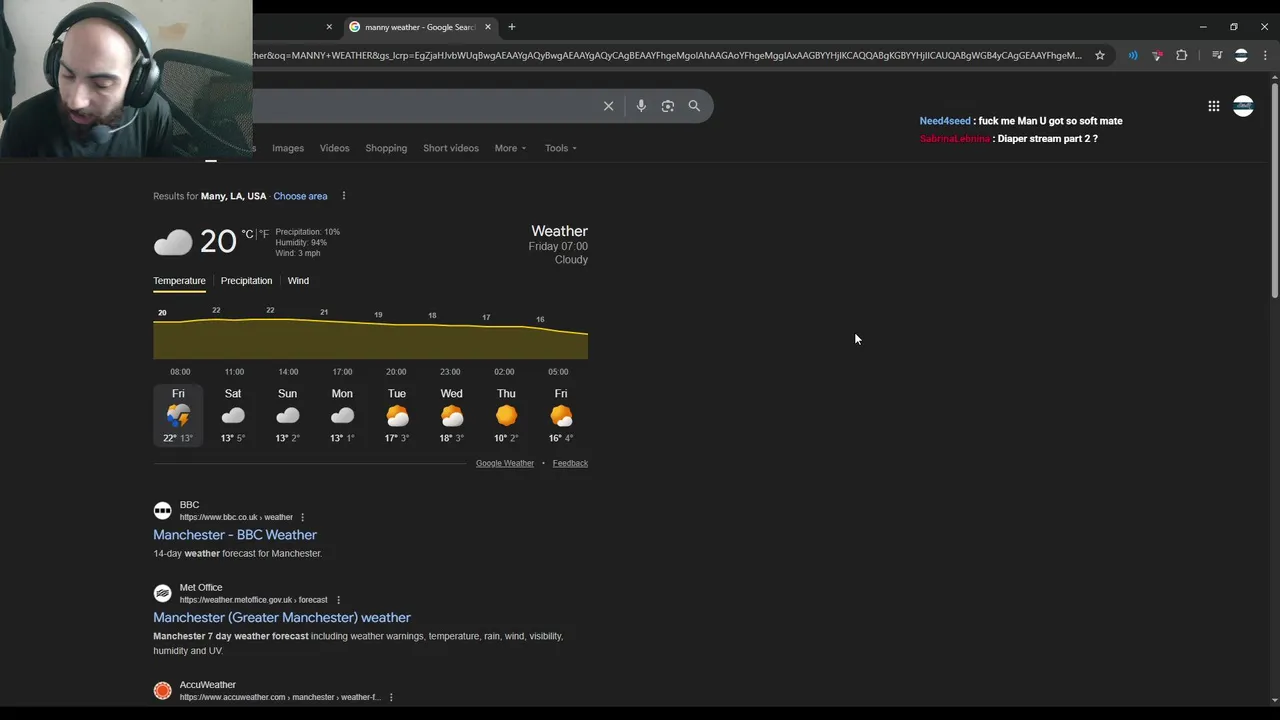
Task: Switch to the Shopping search tab
Action: 386,148
